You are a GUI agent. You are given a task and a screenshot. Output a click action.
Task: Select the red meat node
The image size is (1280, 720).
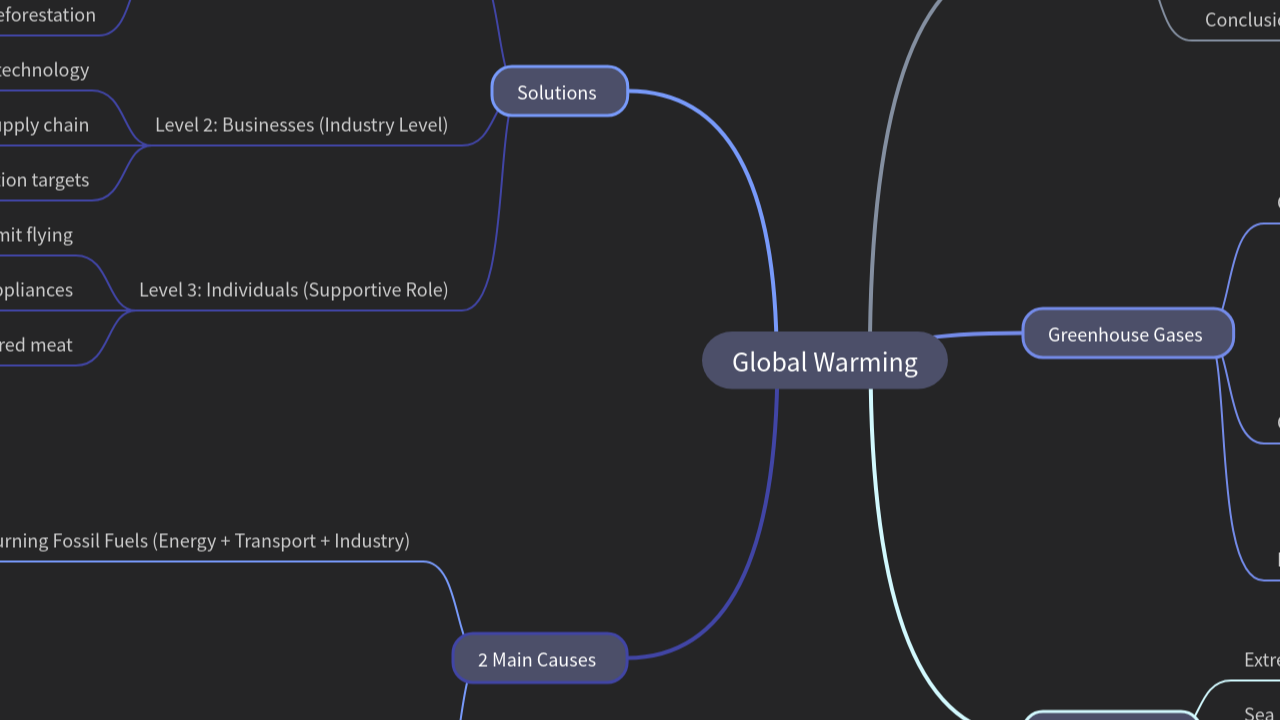click(x=36, y=344)
